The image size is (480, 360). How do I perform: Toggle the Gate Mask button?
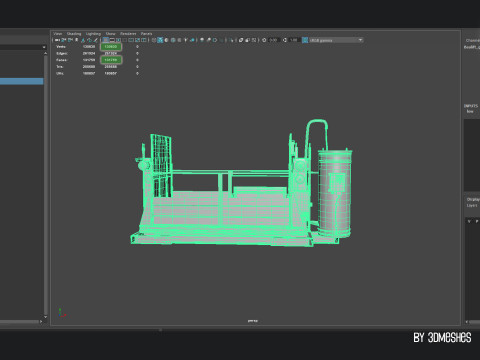(x=124, y=40)
